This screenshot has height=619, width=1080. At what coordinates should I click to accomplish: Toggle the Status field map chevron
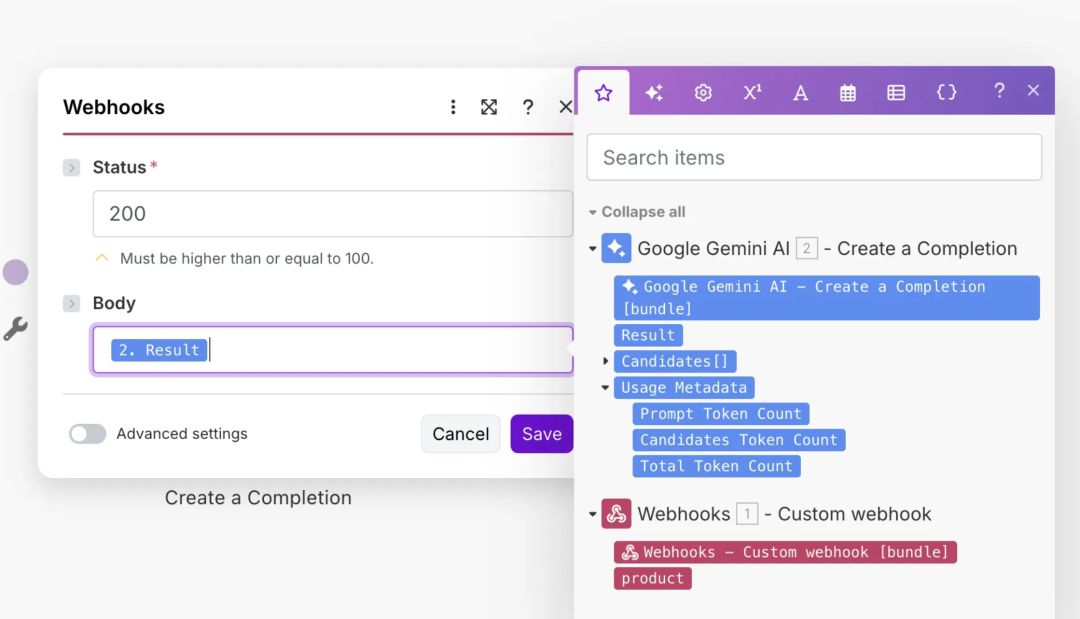[x=71, y=168]
